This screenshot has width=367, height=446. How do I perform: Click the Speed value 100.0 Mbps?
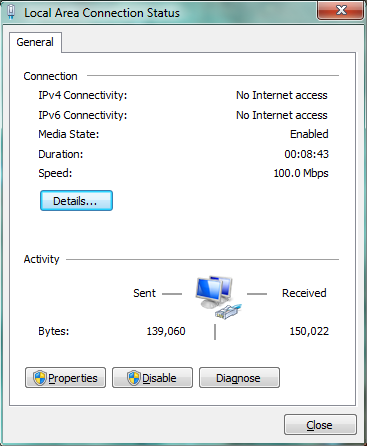click(x=301, y=173)
